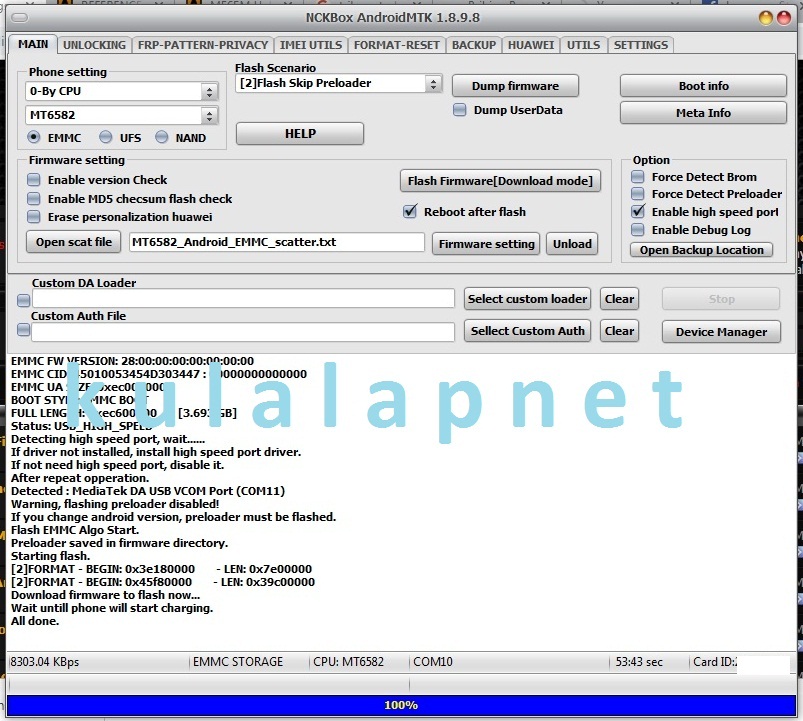803x721 pixels.
Task: Click the CPU: MT6582 status entry
Action: point(348,662)
